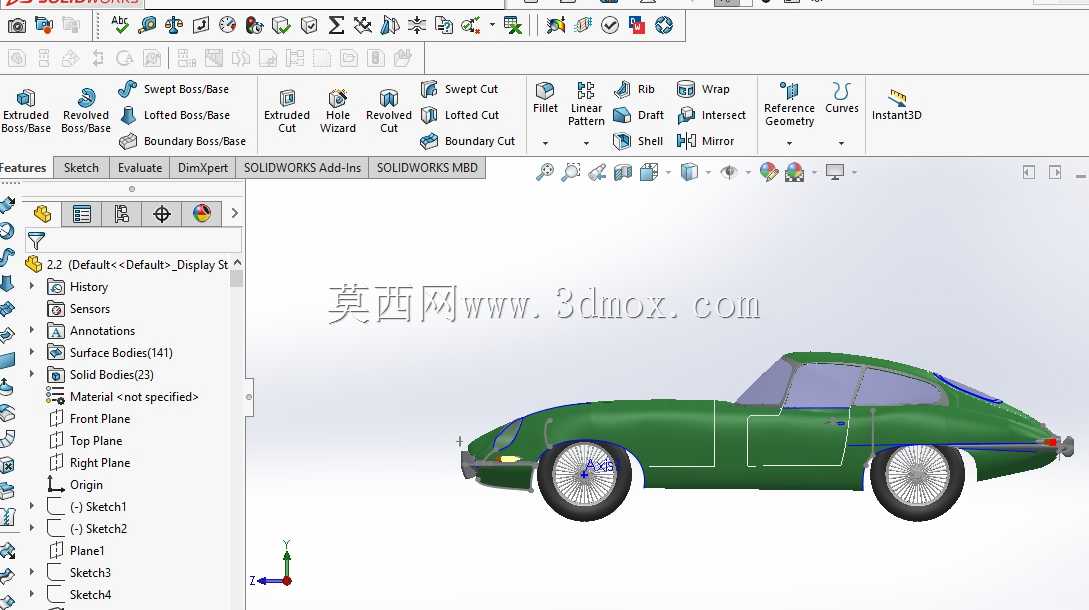
Task: Open the Curves dropdown arrow
Action: [x=841, y=143]
